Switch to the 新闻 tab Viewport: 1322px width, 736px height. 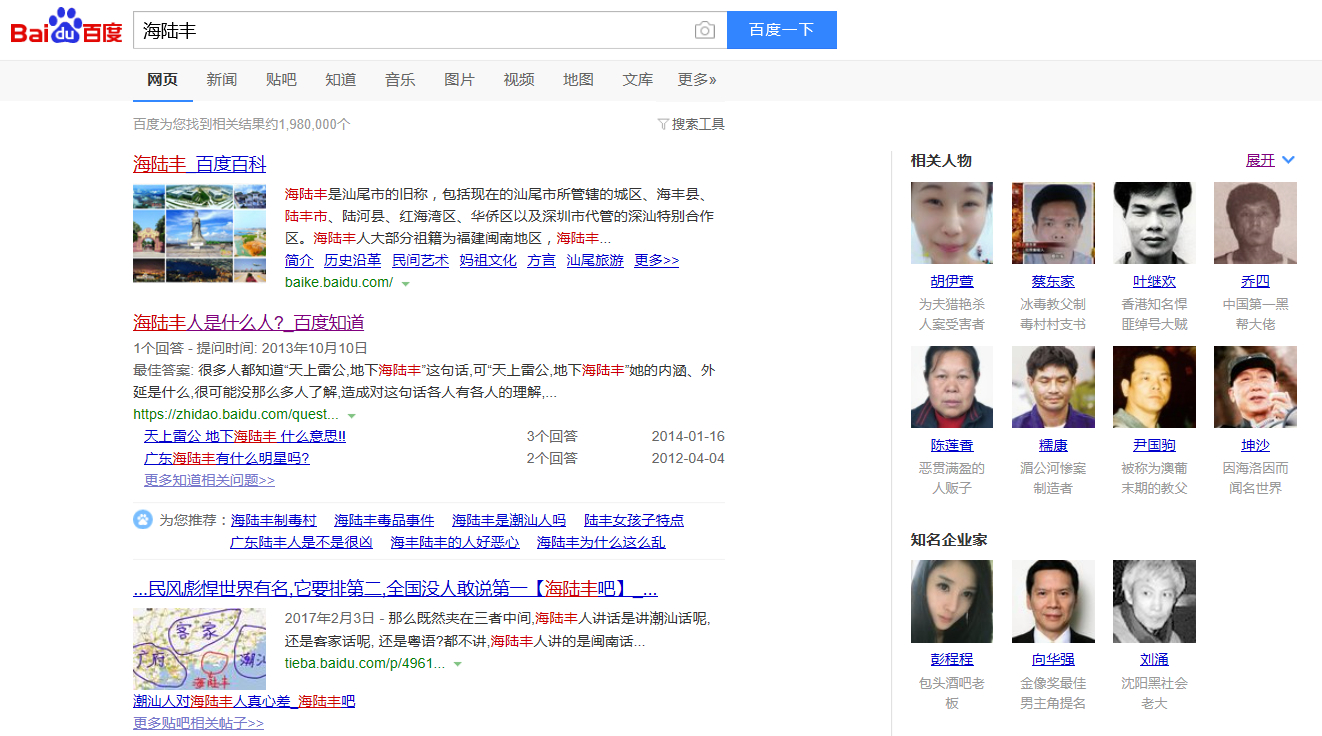[222, 80]
